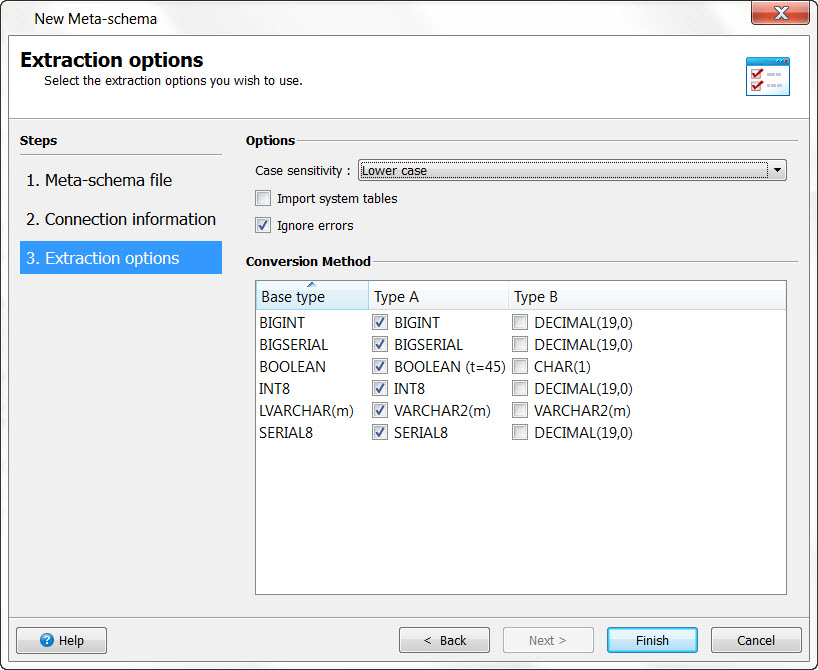Viewport: 818px width, 670px height.
Task: Check VARCHAR2(m) under Type B
Action: 520,410
